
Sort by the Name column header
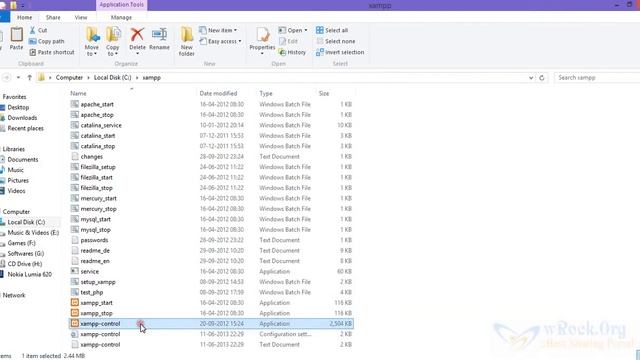[78, 93]
